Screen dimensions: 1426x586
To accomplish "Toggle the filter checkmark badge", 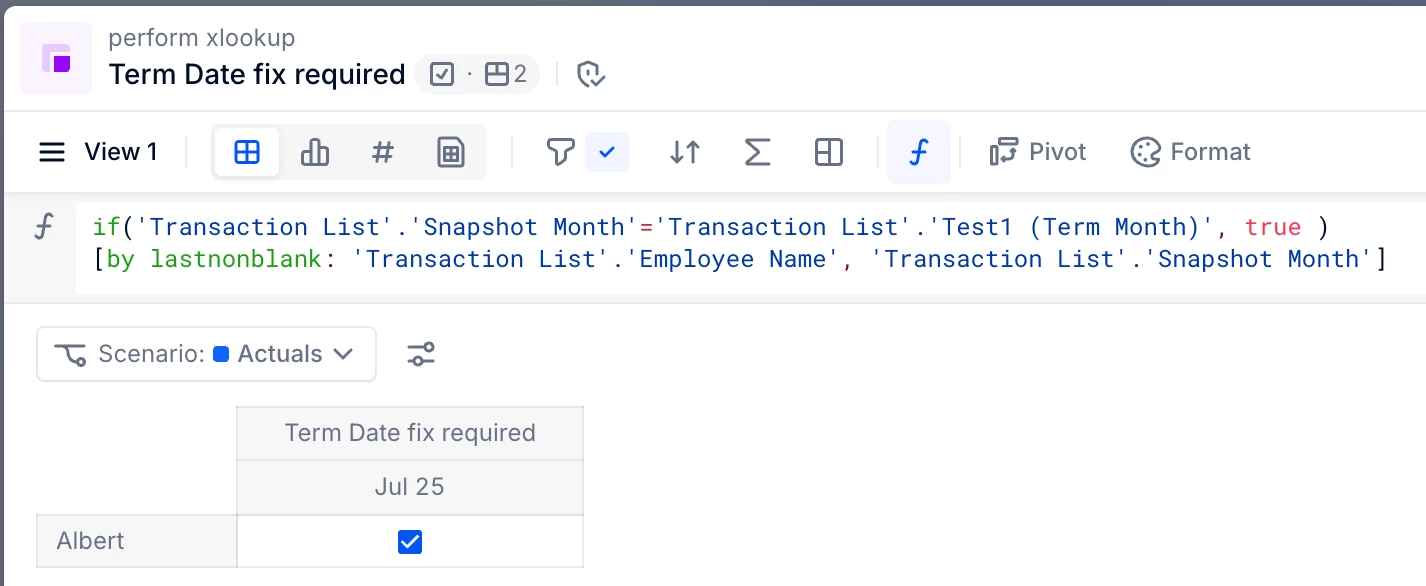I will tap(607, 152).
